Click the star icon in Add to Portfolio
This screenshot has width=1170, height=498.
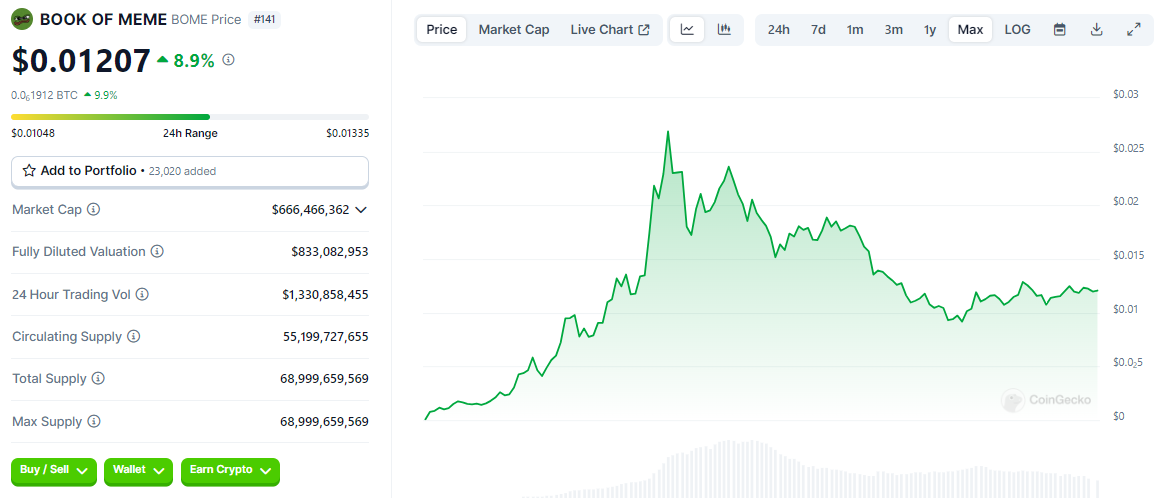click(29, 171)
